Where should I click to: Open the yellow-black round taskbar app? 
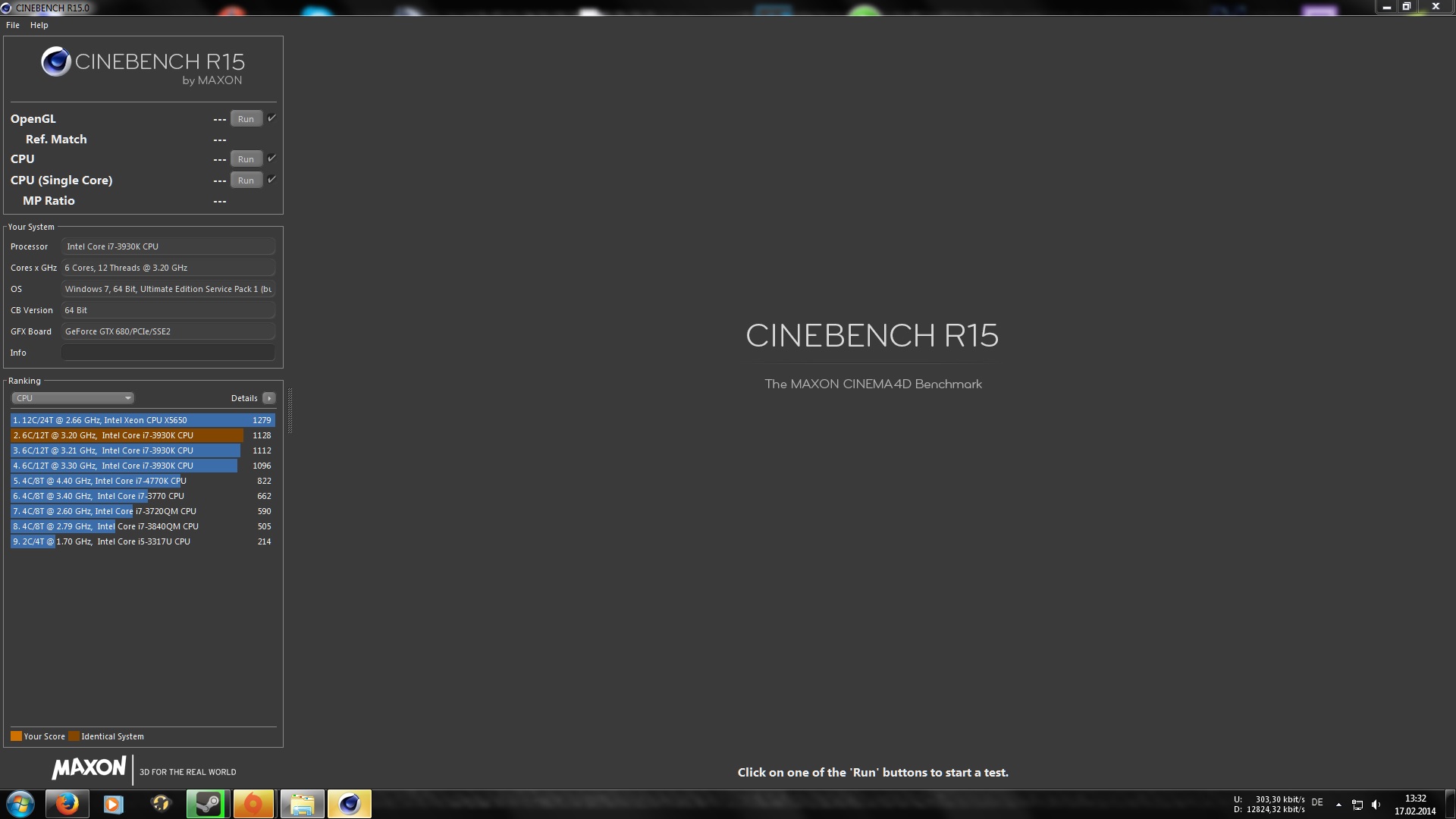[x=161, y=804]
